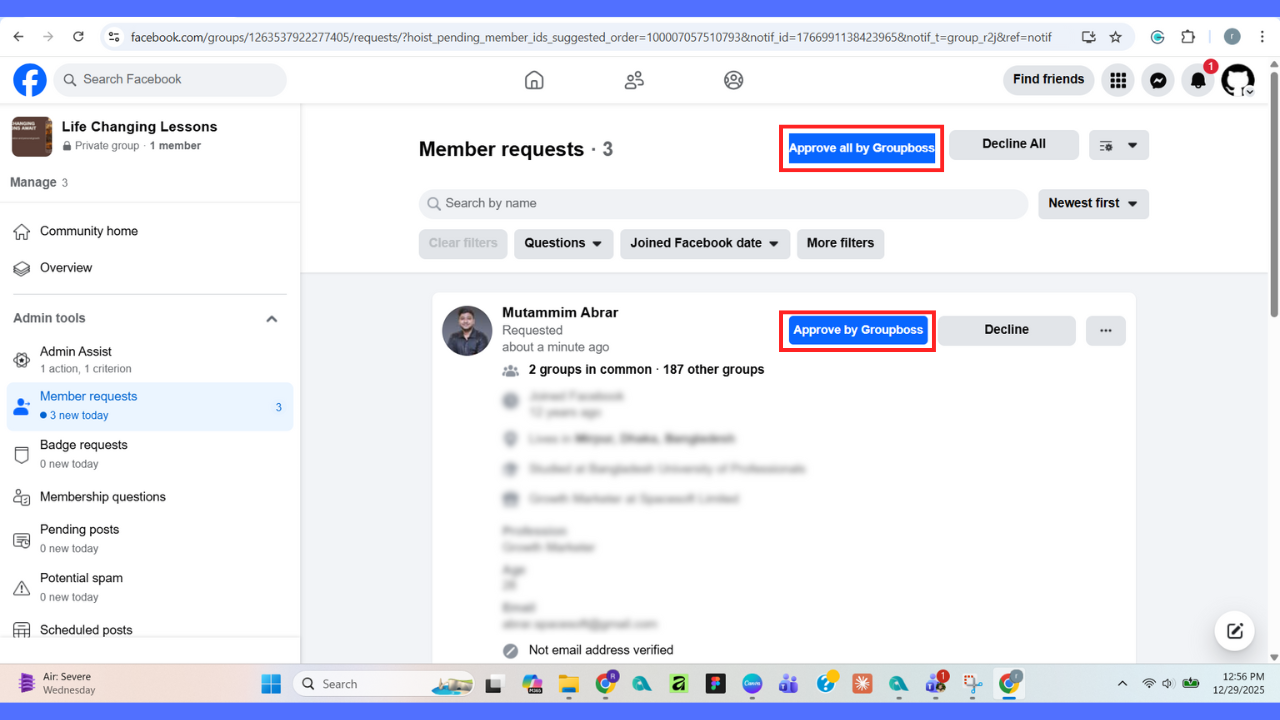Expand the Questions filter dropdown

[x=564, y=244]
